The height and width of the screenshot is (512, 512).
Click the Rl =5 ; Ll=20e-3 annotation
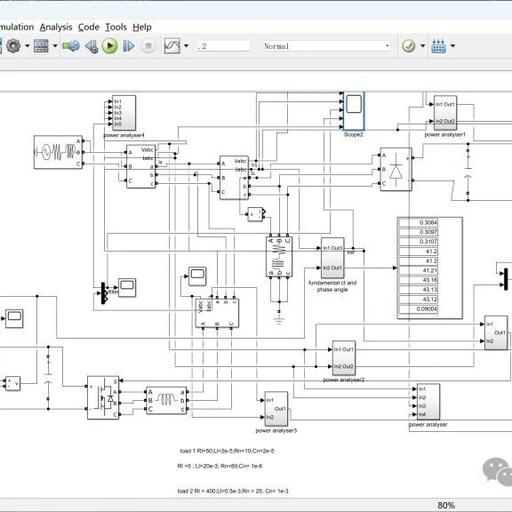pos(220,466)
